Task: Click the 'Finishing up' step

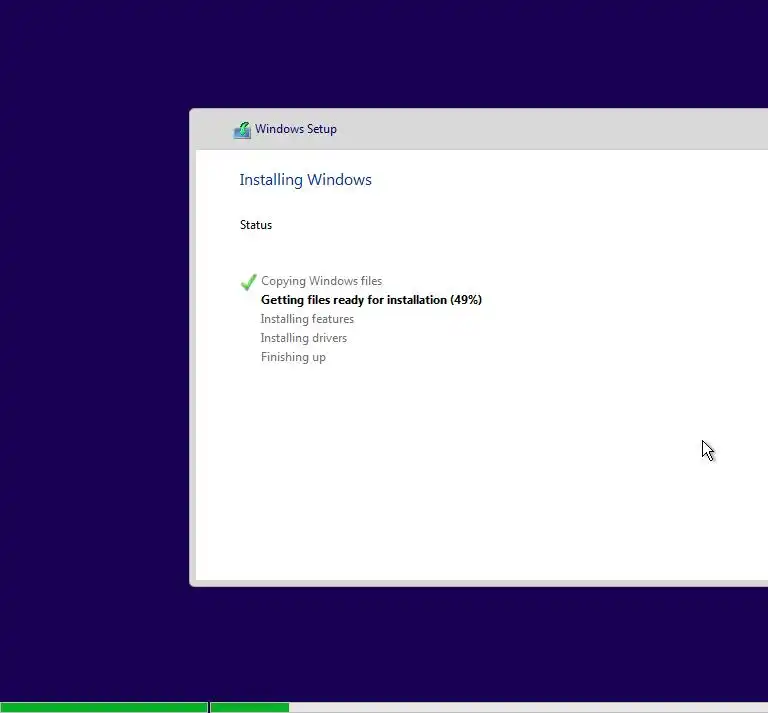Action: click(293, 357)
